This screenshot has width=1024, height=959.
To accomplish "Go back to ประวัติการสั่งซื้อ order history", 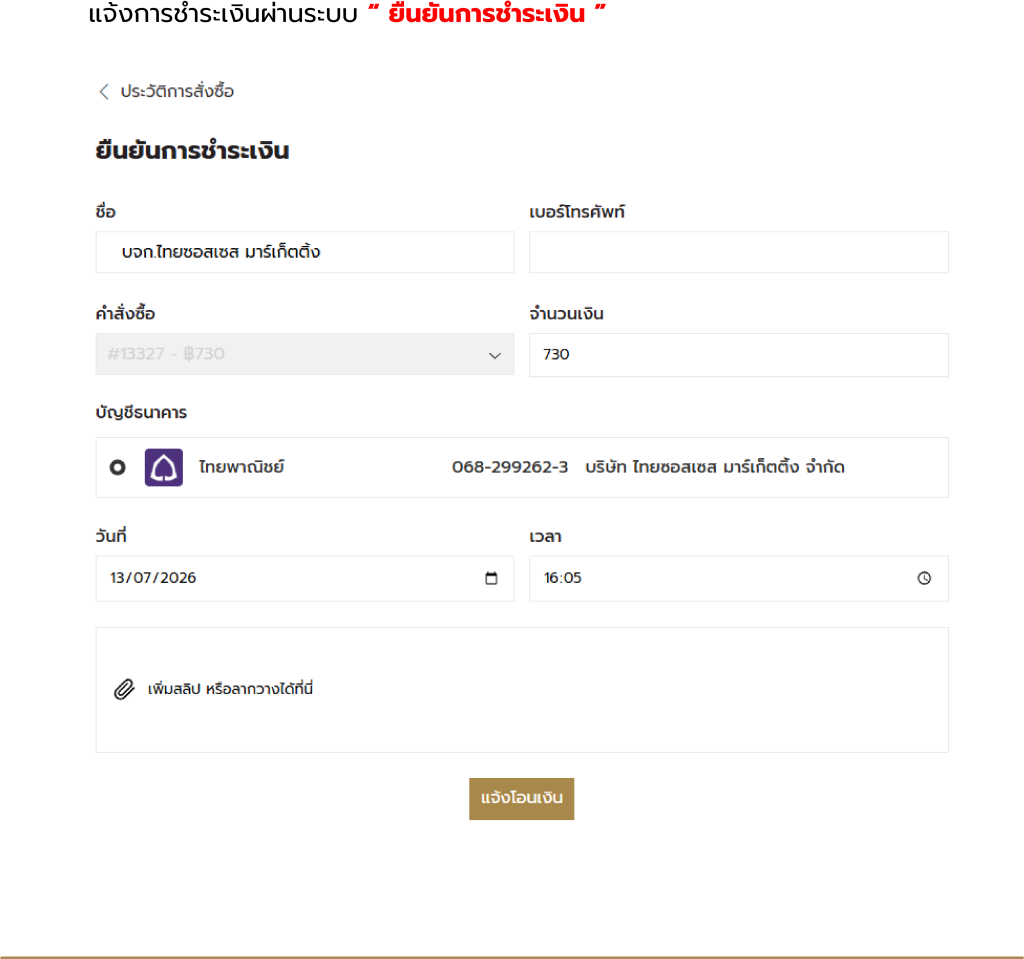I will pos(177,91).
